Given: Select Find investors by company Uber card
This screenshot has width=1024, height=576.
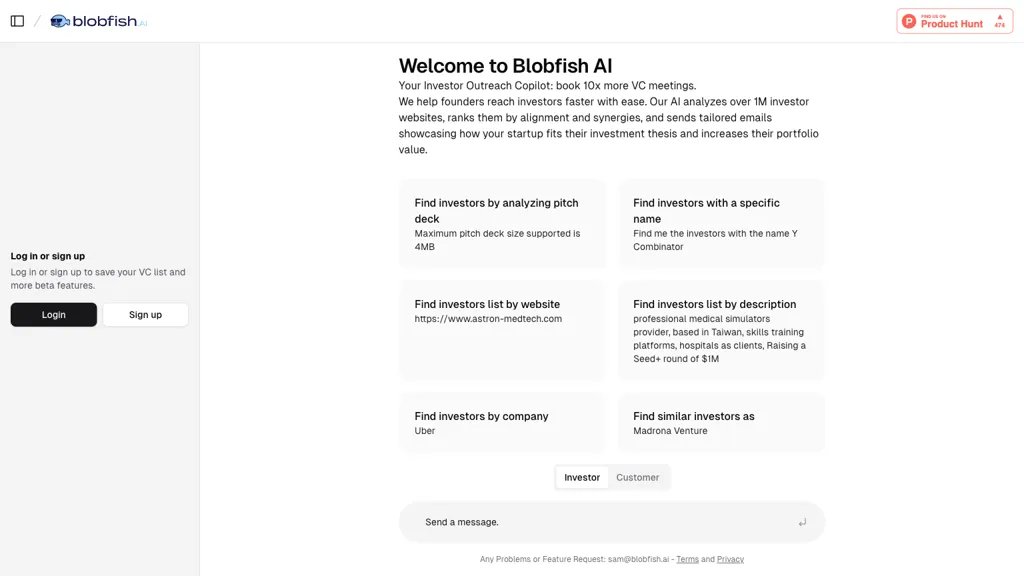Looking at the screenshot, I should pos(502,423).
